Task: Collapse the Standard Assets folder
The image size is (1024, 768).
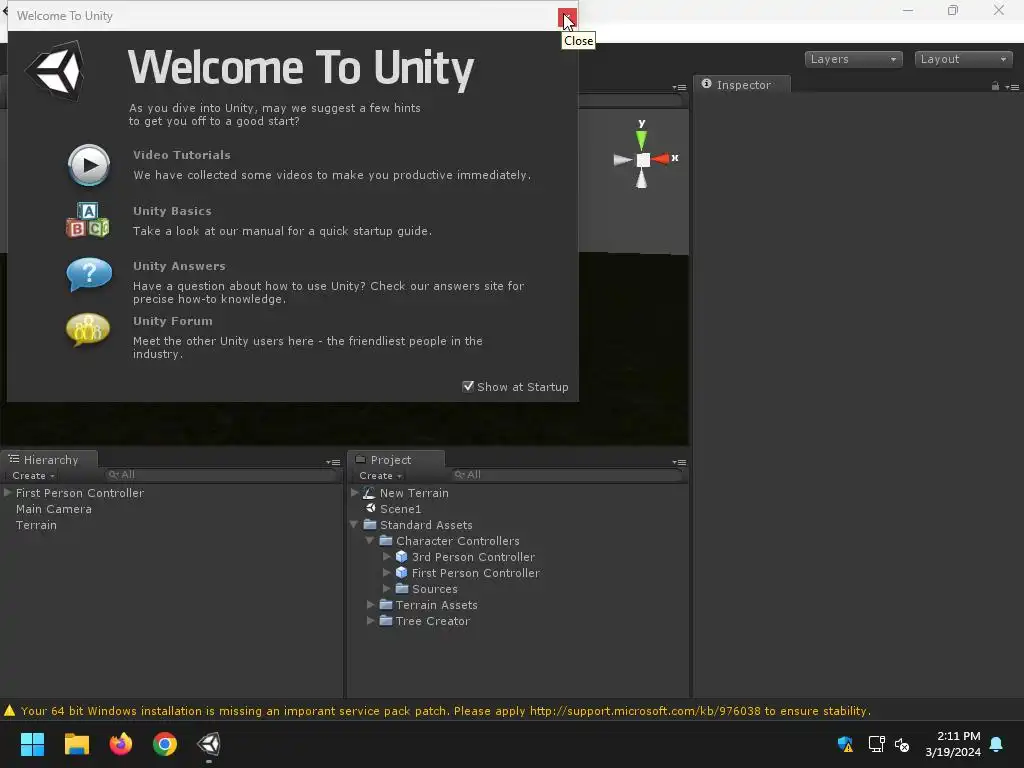Action: [x=355, y=524]
